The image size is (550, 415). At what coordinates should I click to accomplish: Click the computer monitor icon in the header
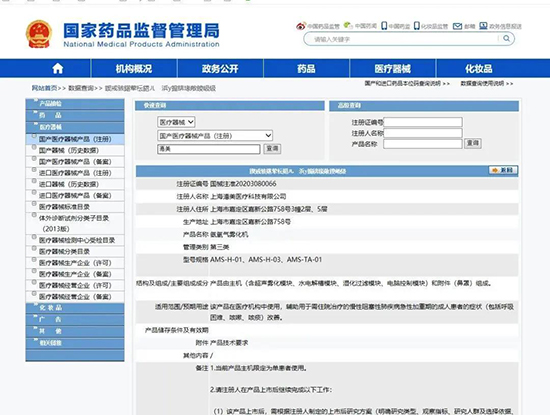pos(483,26)
